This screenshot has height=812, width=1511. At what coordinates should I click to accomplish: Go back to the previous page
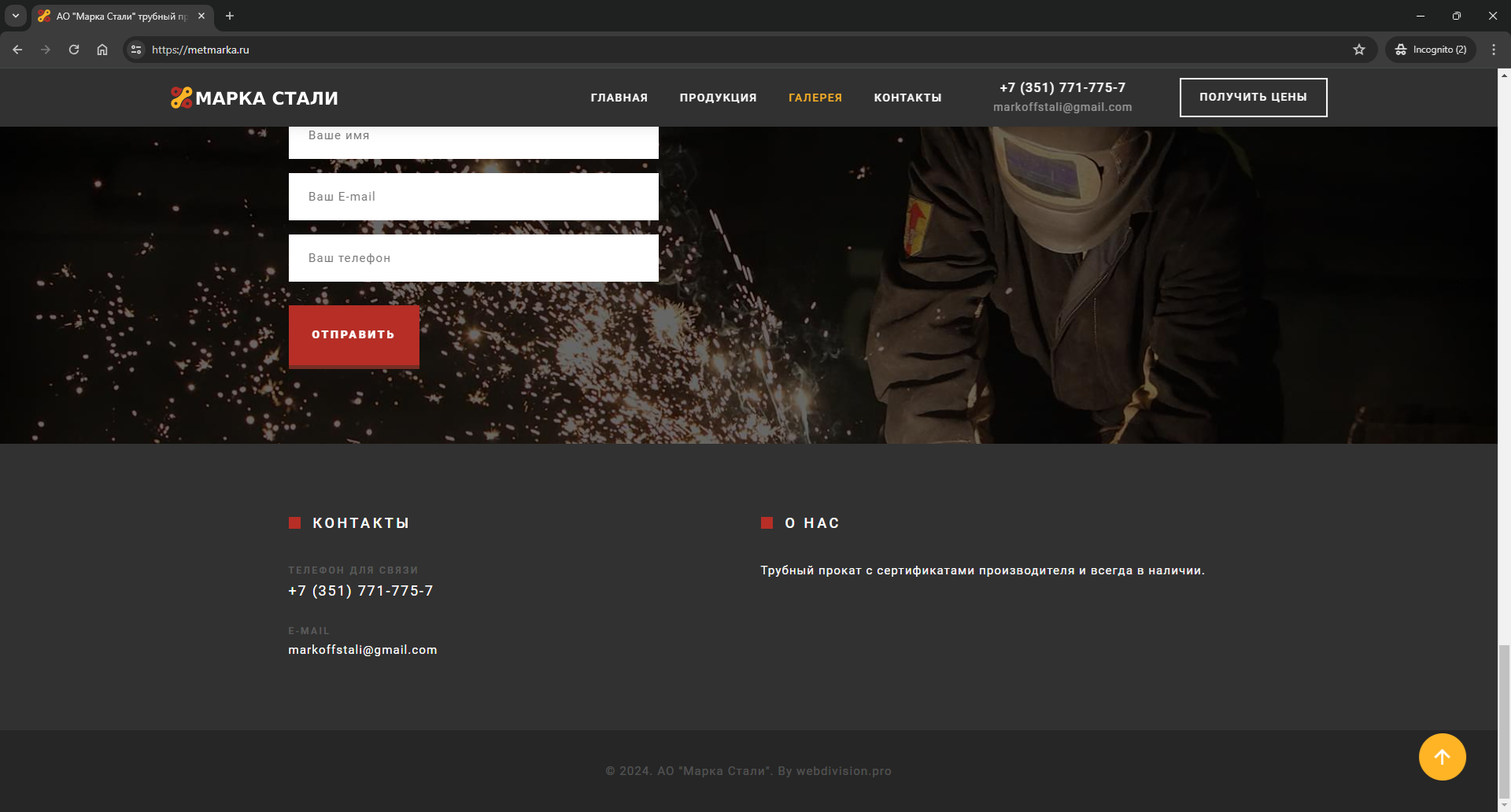(x=17, y=50)
